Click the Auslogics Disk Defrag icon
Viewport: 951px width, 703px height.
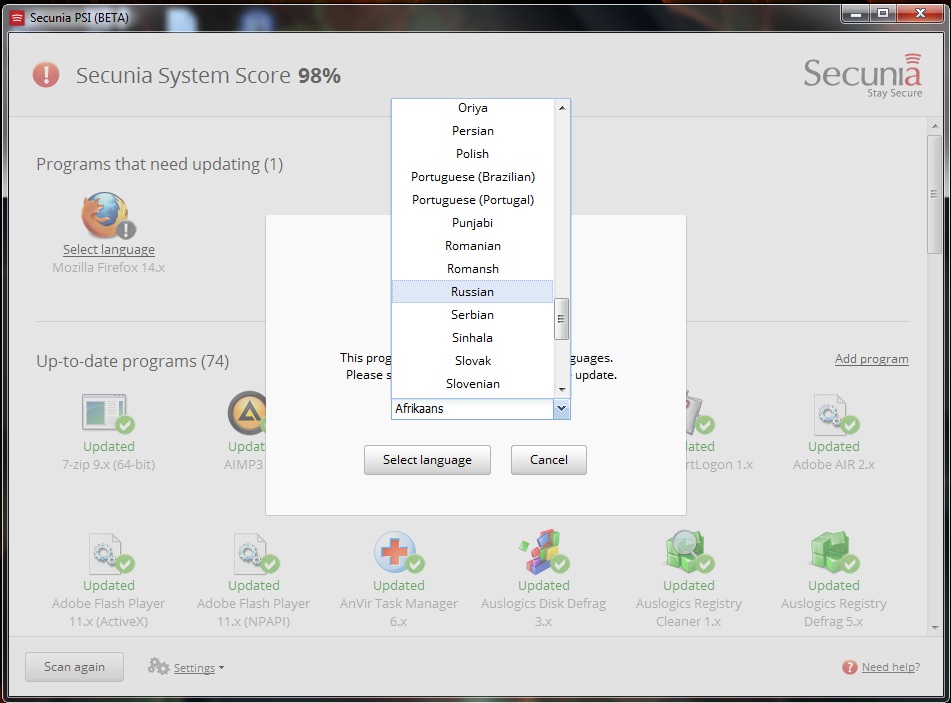(x=544, y=551)
